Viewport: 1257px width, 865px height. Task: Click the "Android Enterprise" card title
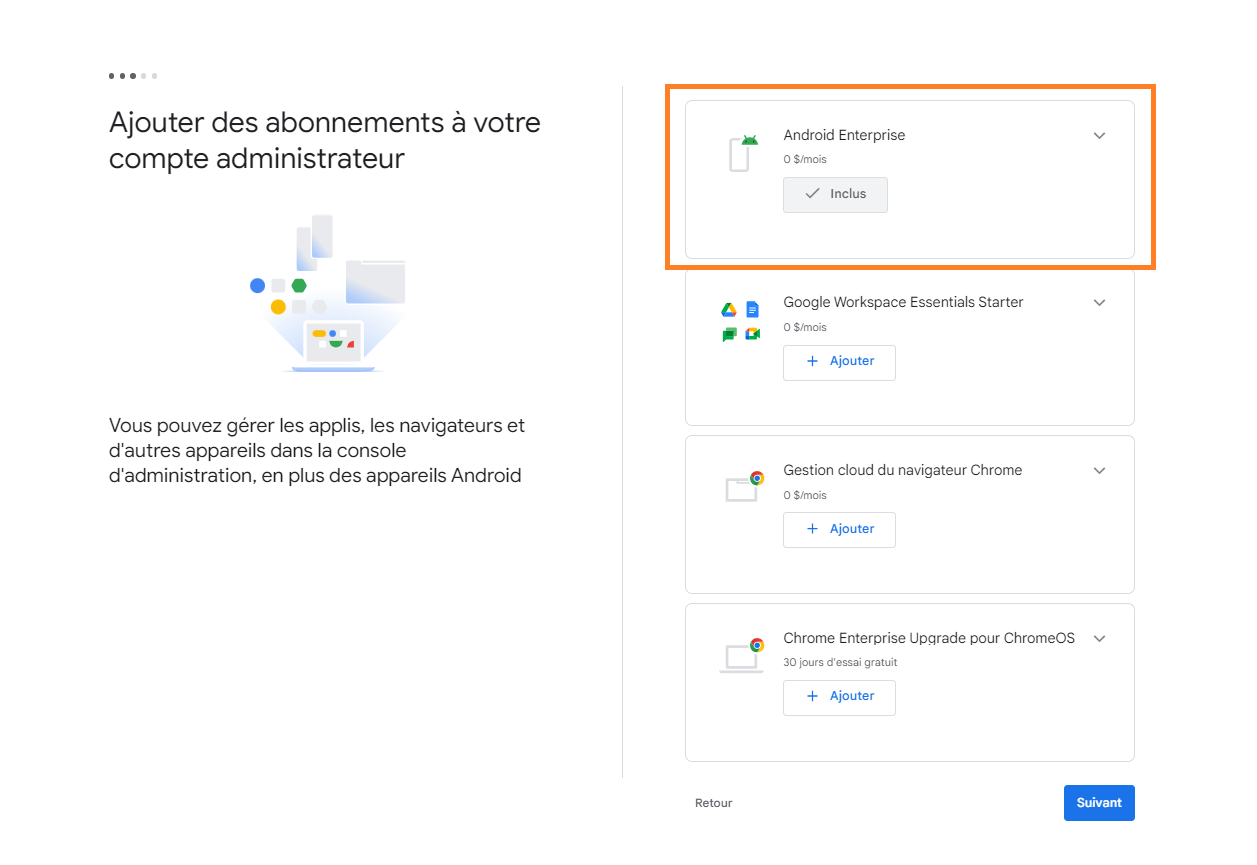coord(844,135)
